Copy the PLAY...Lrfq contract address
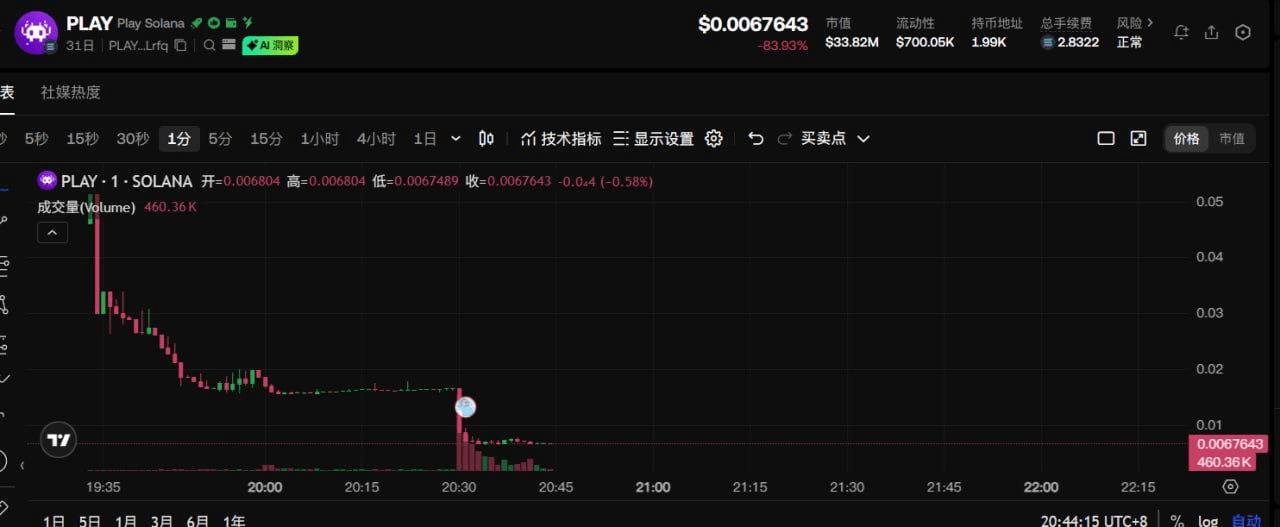 click(180, 45)
